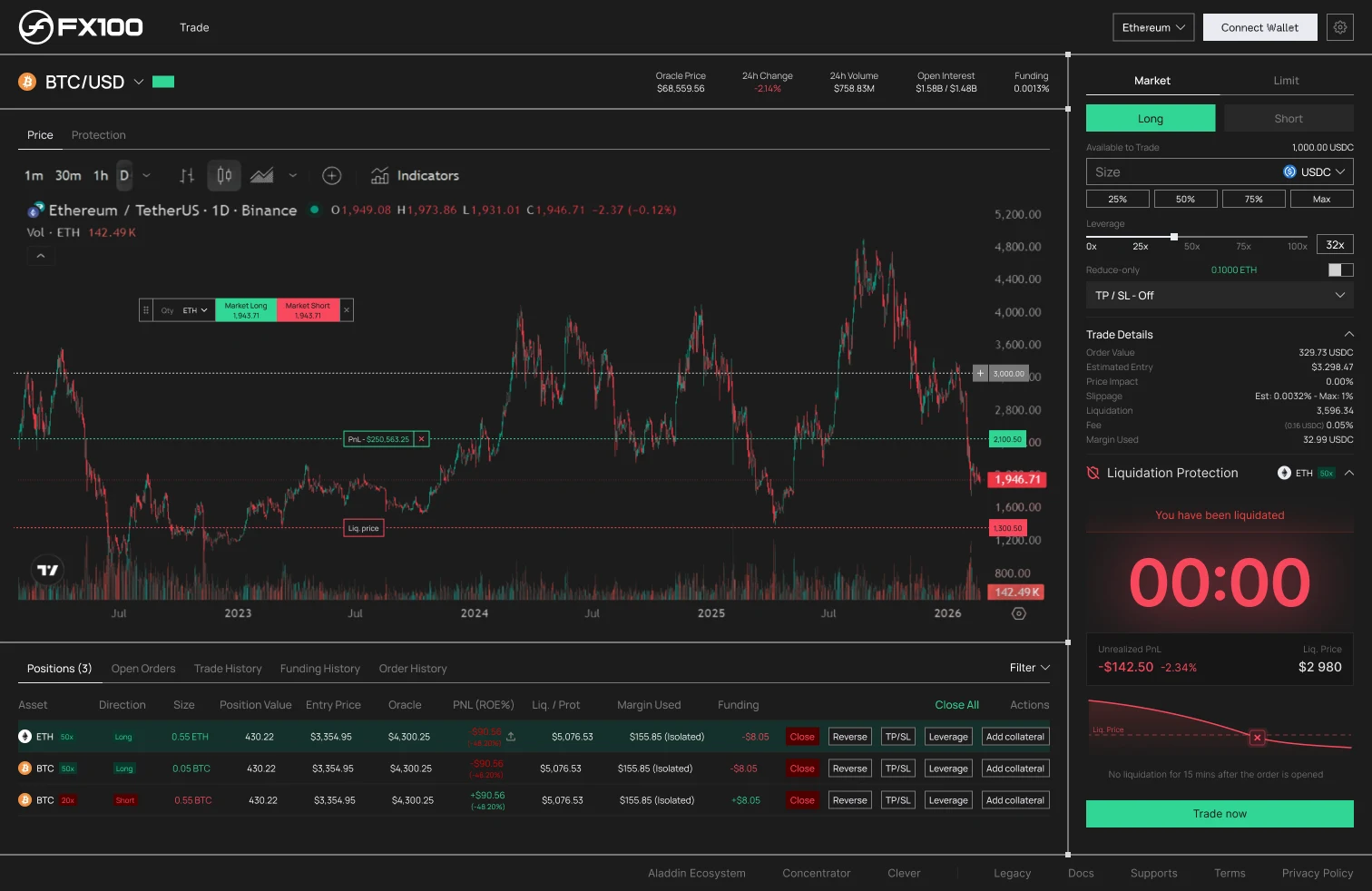The height and width of the screenshot is (891, 1372).
Task: Switch to the Protection chart tab
Action: pyautogui.click(x=99, y=135)
